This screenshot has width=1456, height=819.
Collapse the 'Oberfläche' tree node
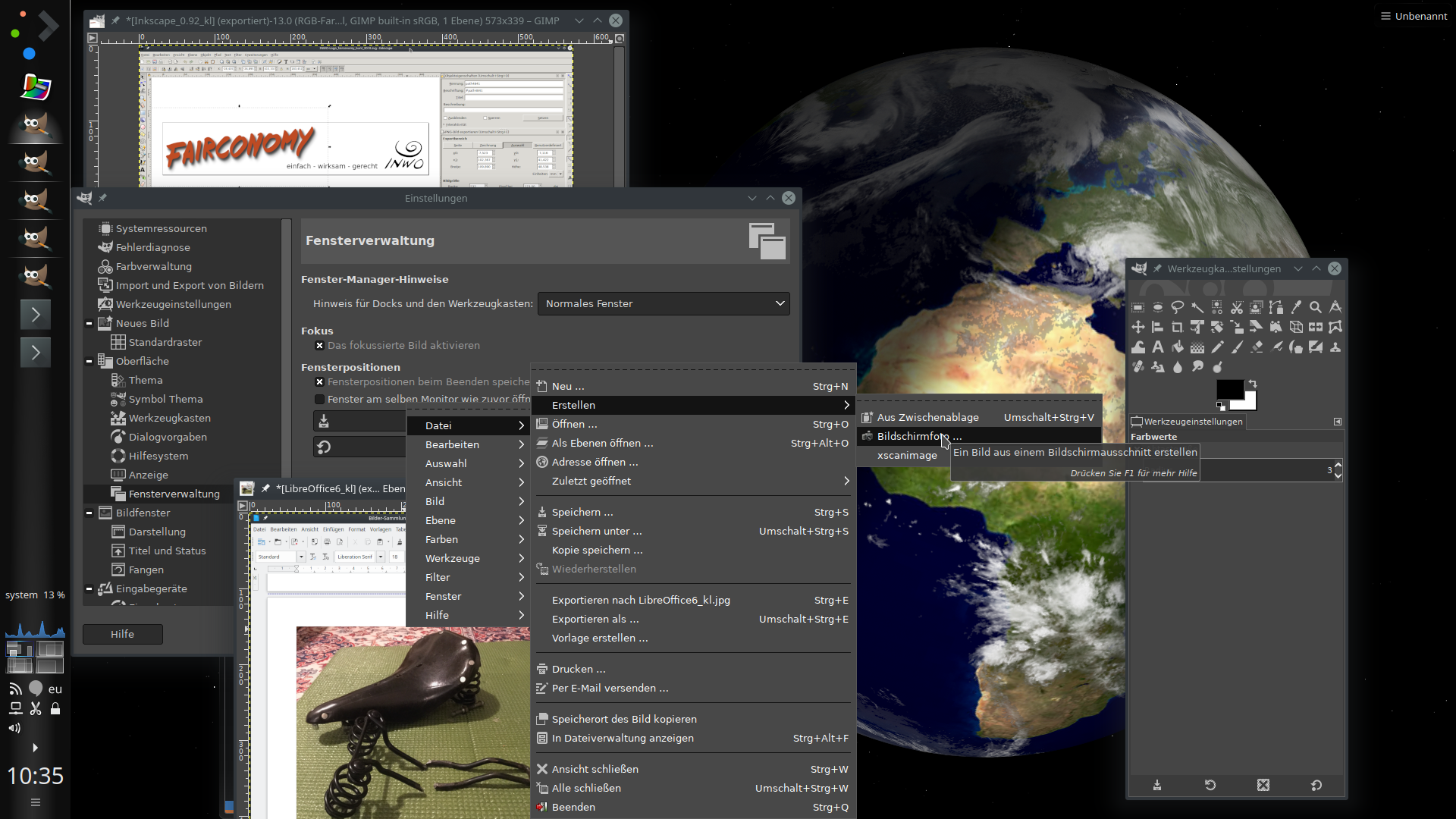(89, 362)
